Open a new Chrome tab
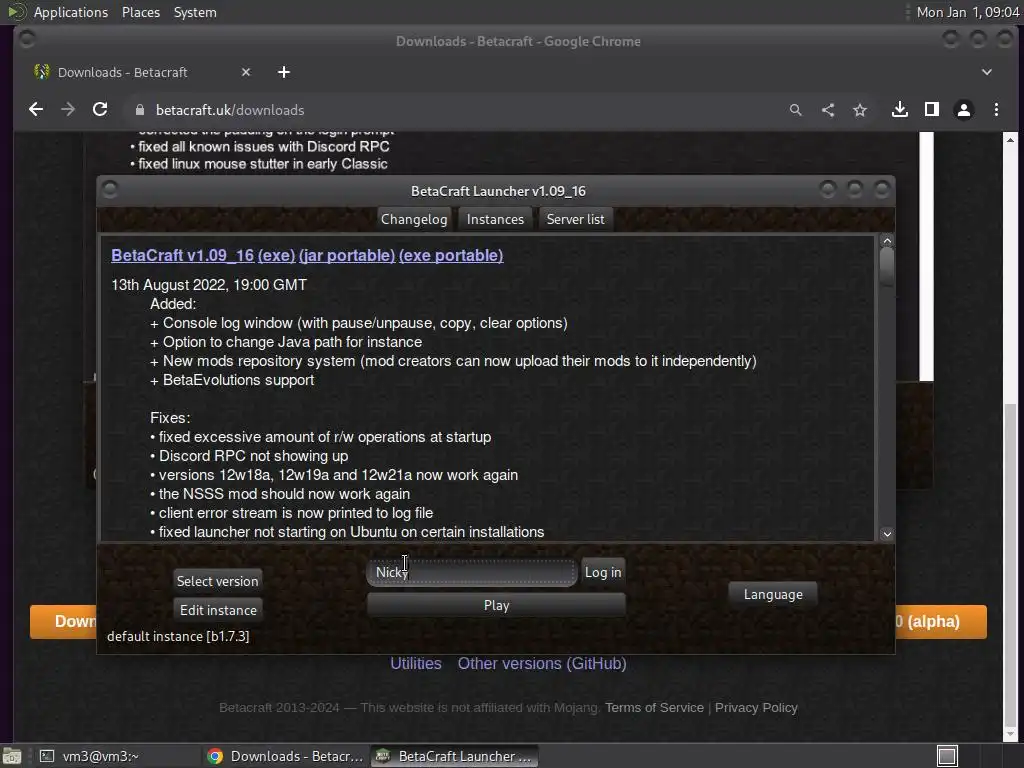1024x768 pixels. (283, 72)
